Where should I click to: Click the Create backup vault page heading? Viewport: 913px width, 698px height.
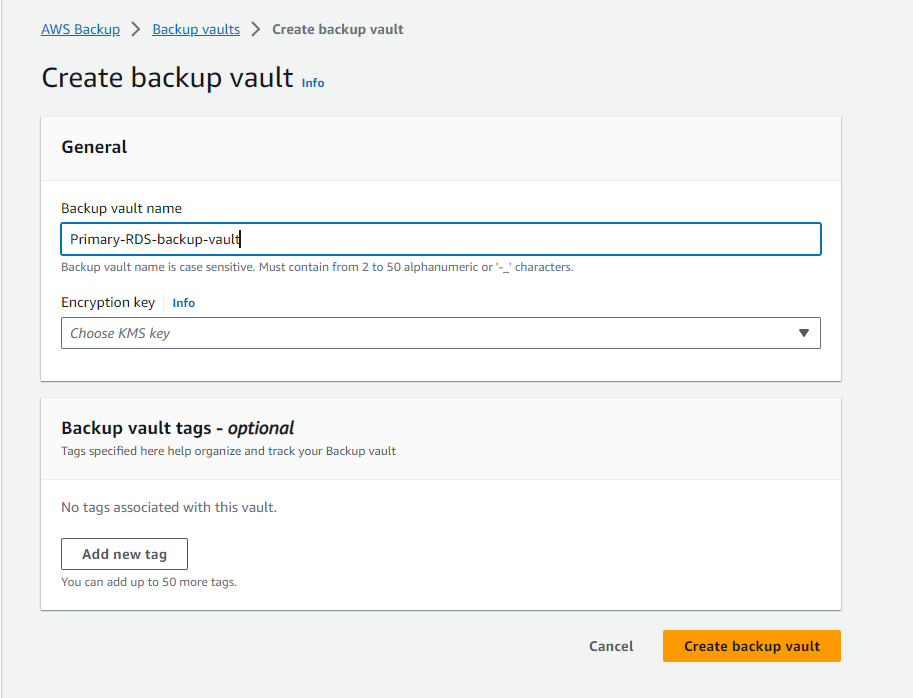coord(167,78)
